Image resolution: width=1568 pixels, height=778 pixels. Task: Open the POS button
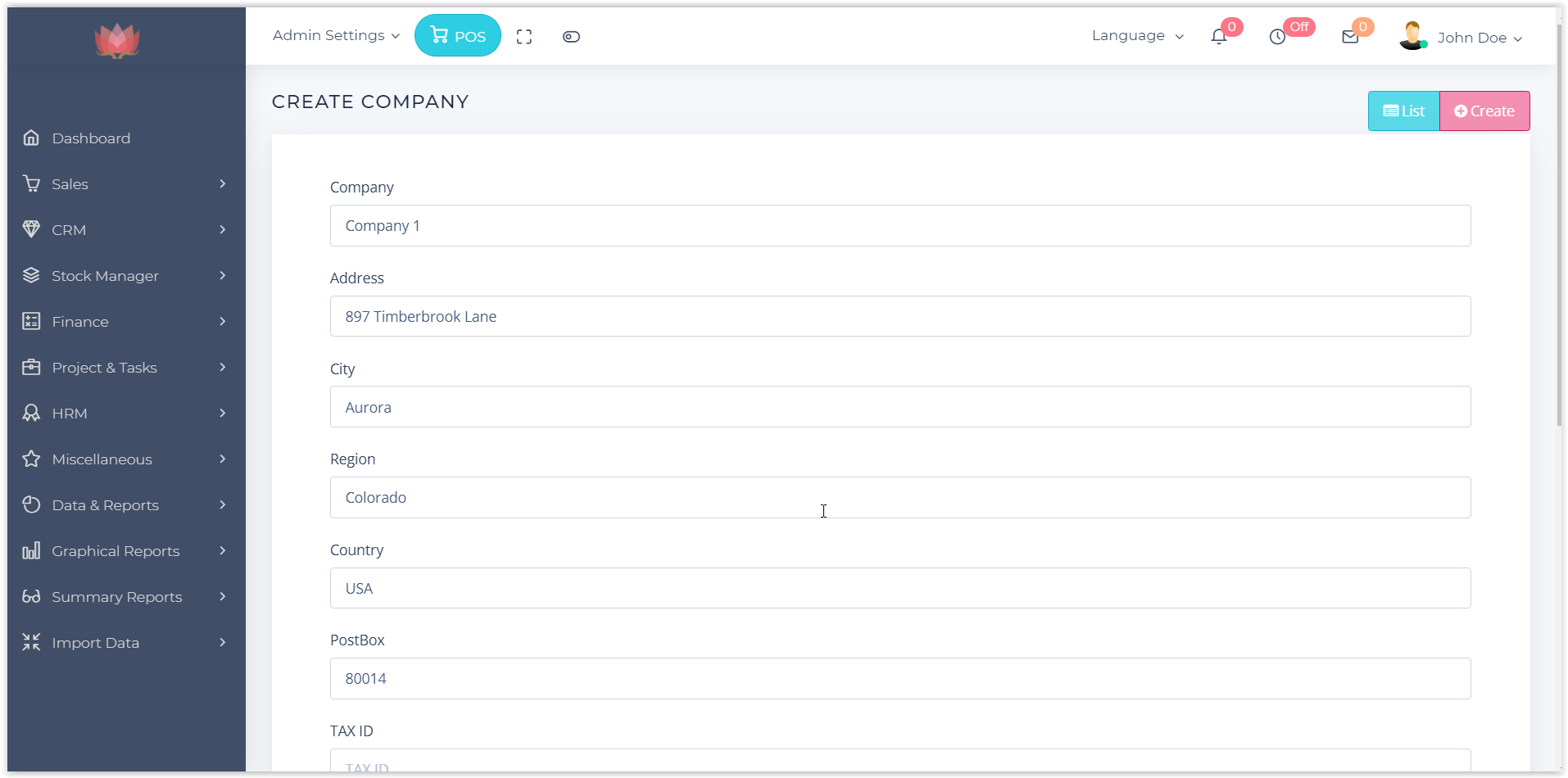tap(458, 35)
